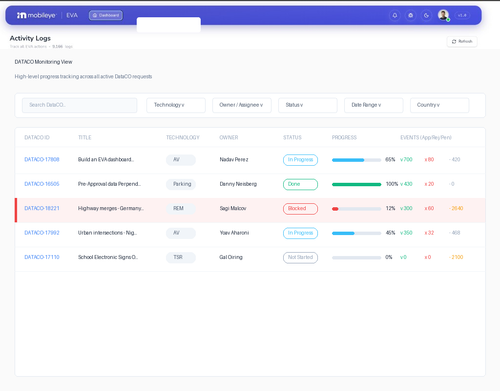Click the round icon between bell and moon
Image resolution: width=500 pixels, height=391 pixels.
click(411, 15)
